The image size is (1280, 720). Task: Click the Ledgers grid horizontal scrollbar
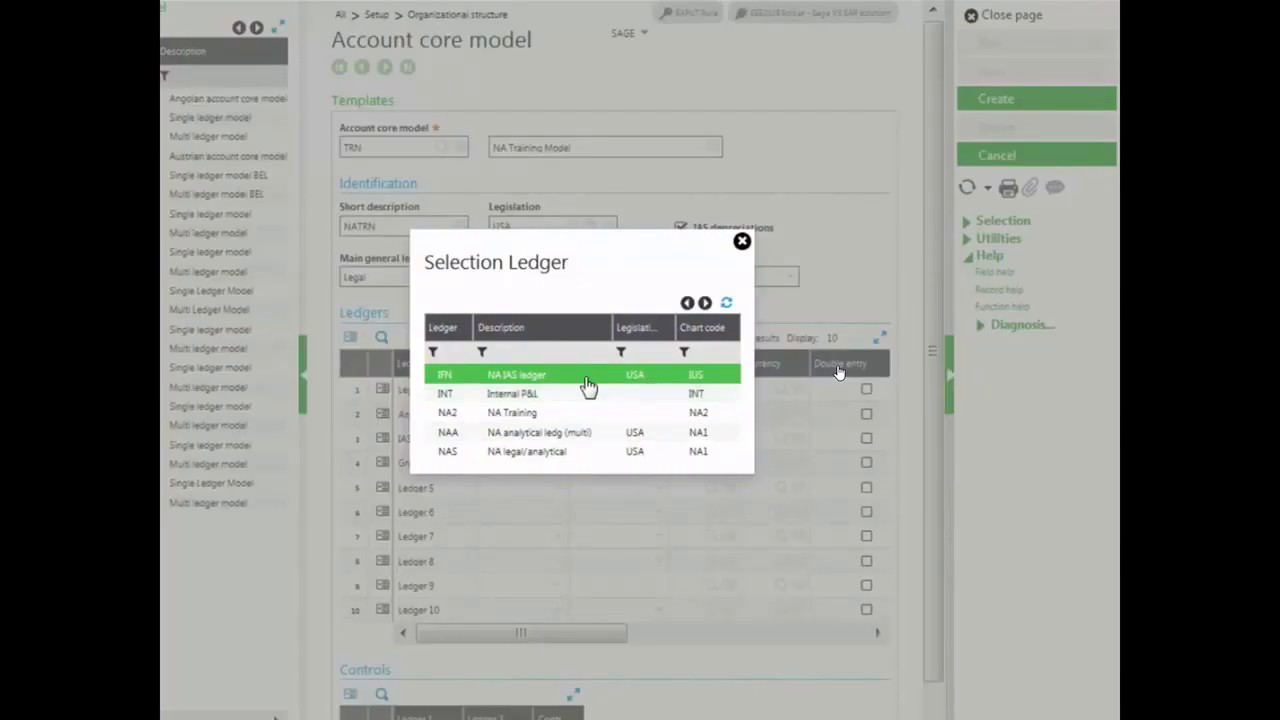[x=521, y=632]
